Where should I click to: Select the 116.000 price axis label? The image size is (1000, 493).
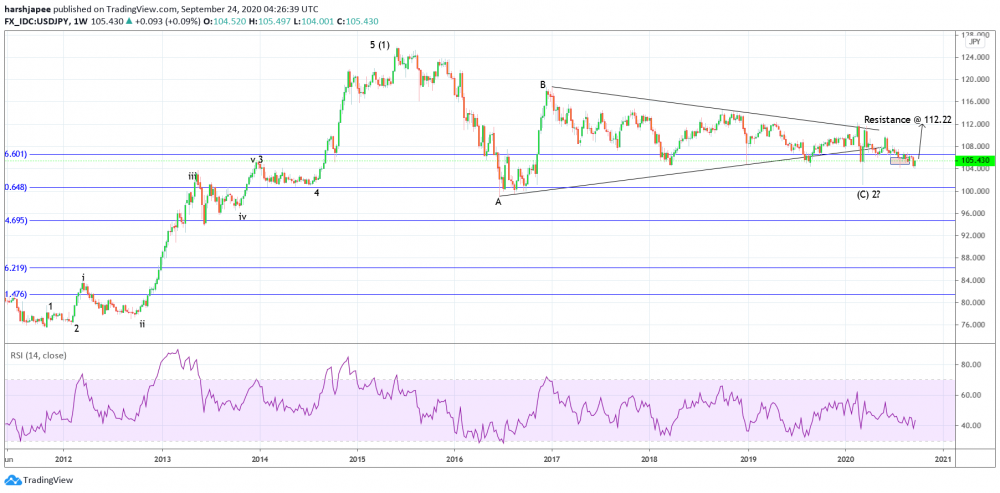974,102
